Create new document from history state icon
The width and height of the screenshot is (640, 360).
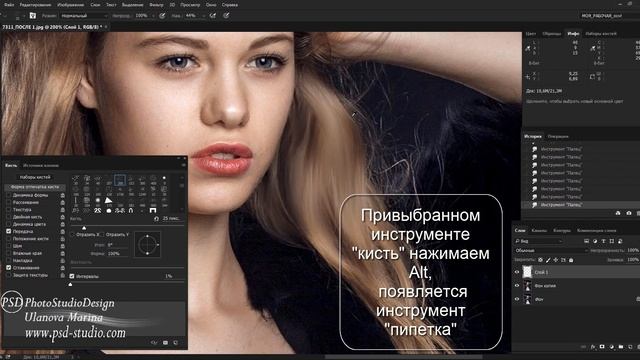tap(618, 213)
